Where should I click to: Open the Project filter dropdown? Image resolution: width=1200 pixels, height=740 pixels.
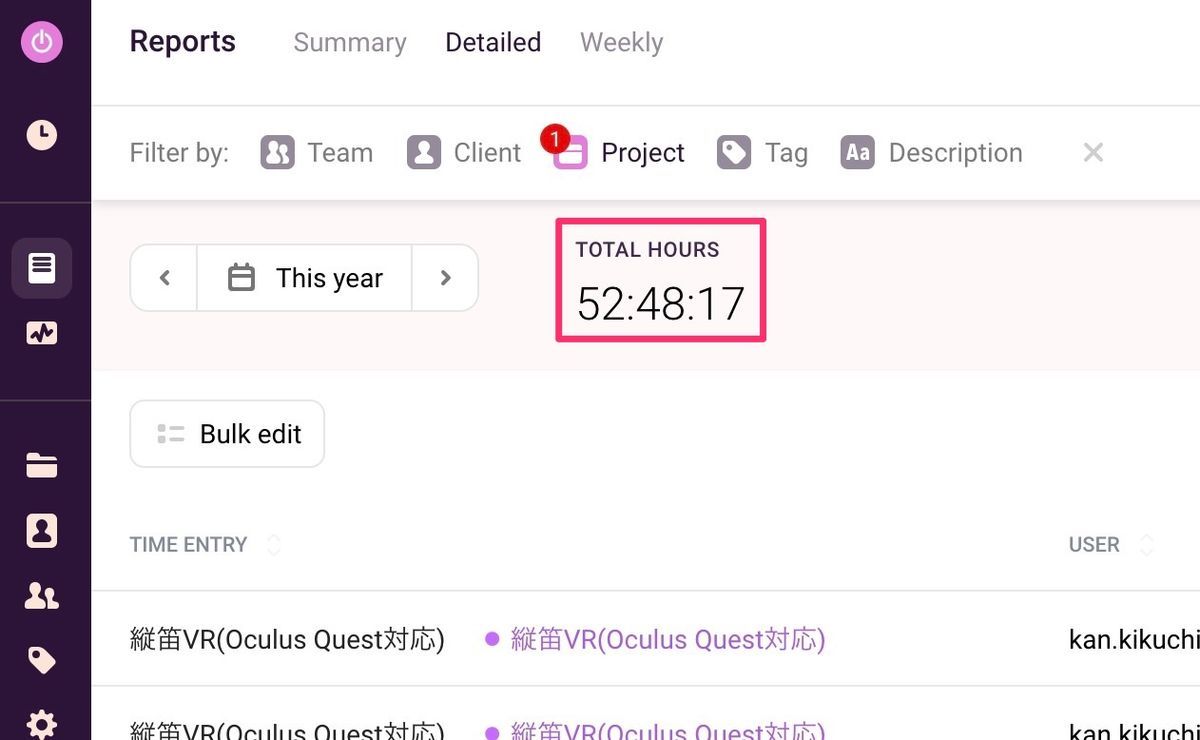pyautogui.click(x=620, y=153)
